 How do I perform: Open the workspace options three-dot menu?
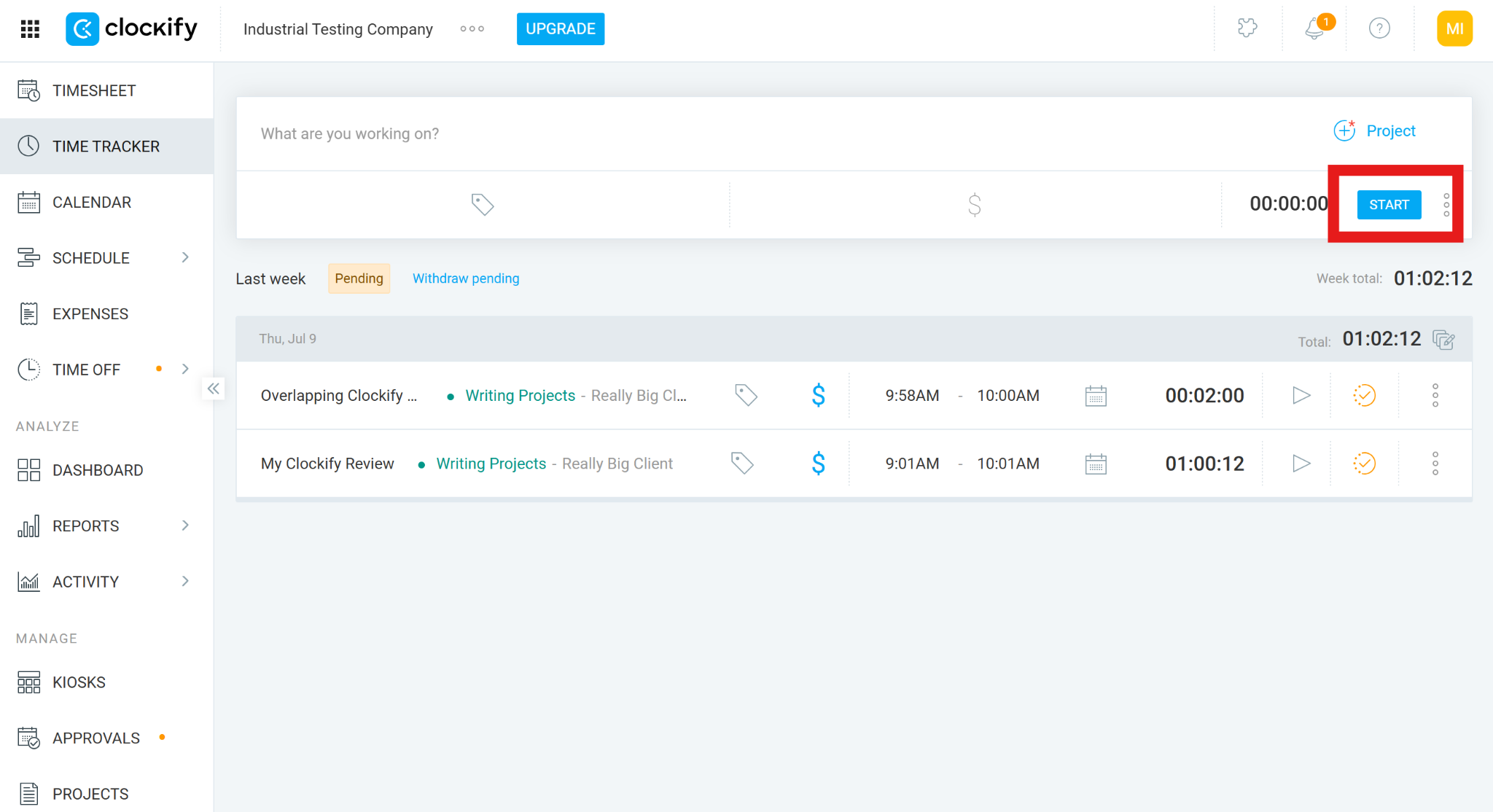[x=472, y=29]
